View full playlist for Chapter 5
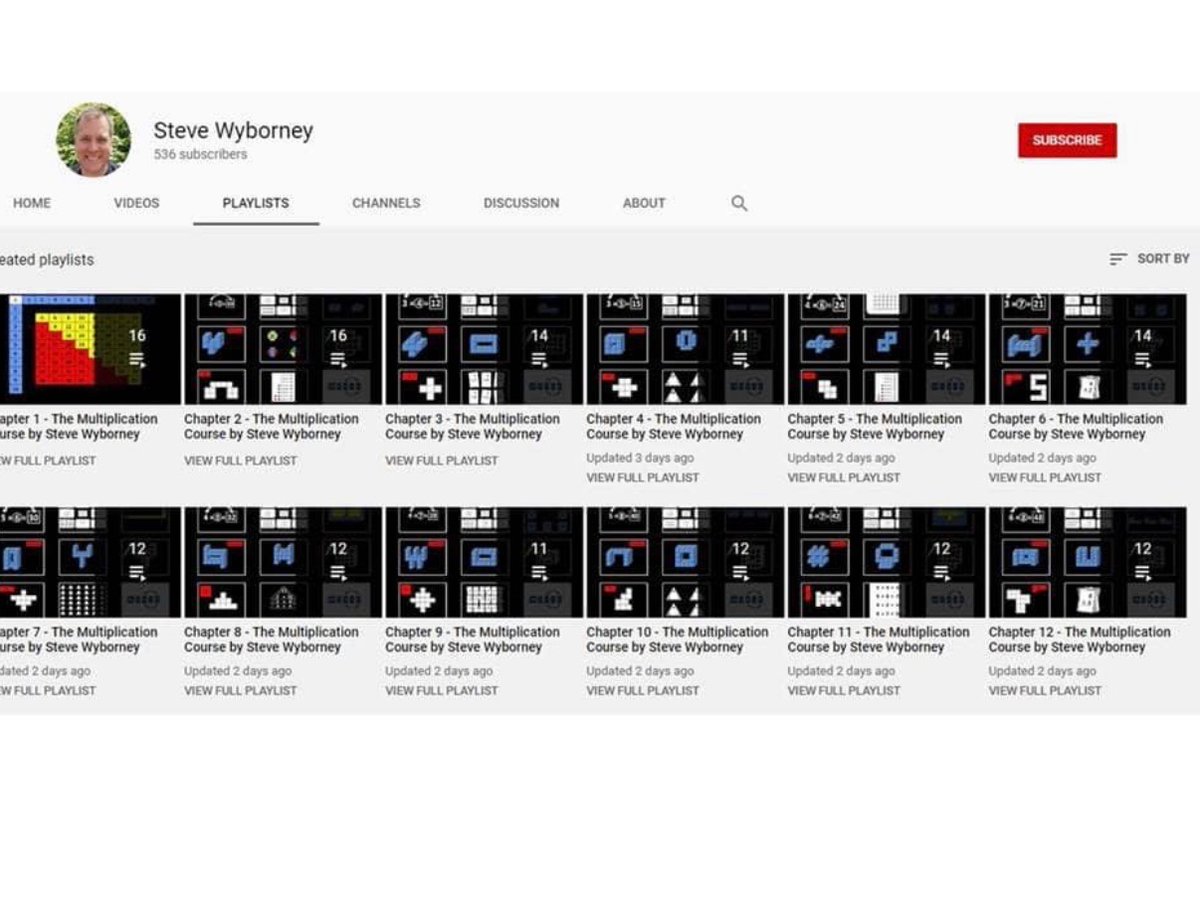 844,478
